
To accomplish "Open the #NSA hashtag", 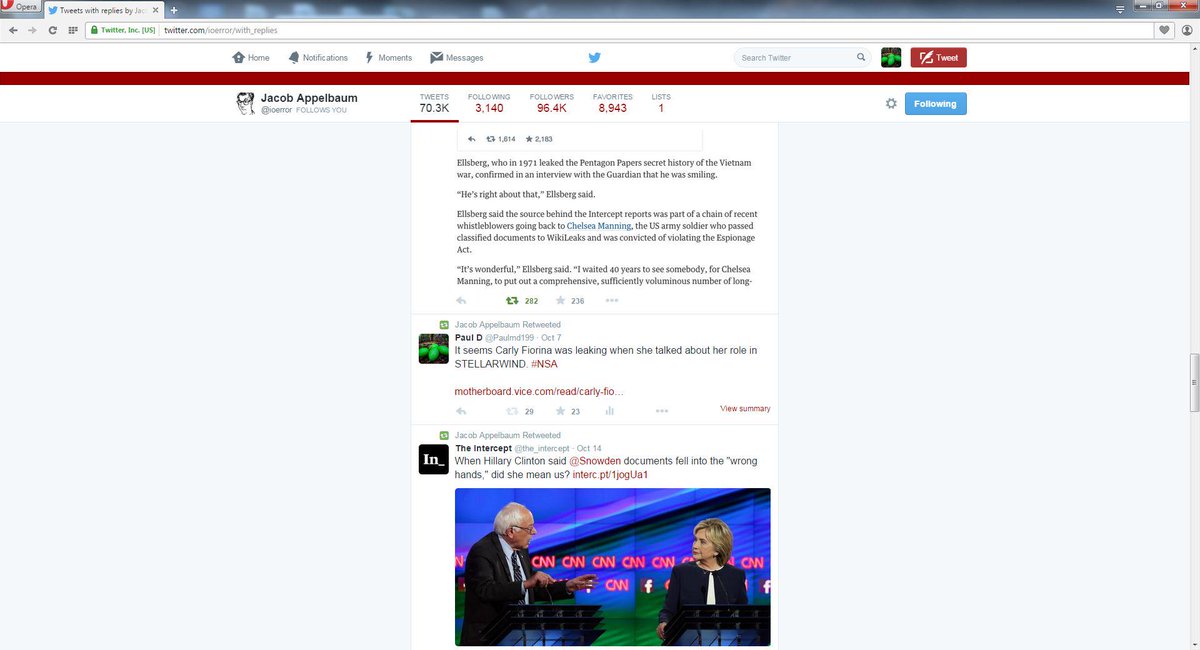I will pyautogui.click(x=544, y=363).
